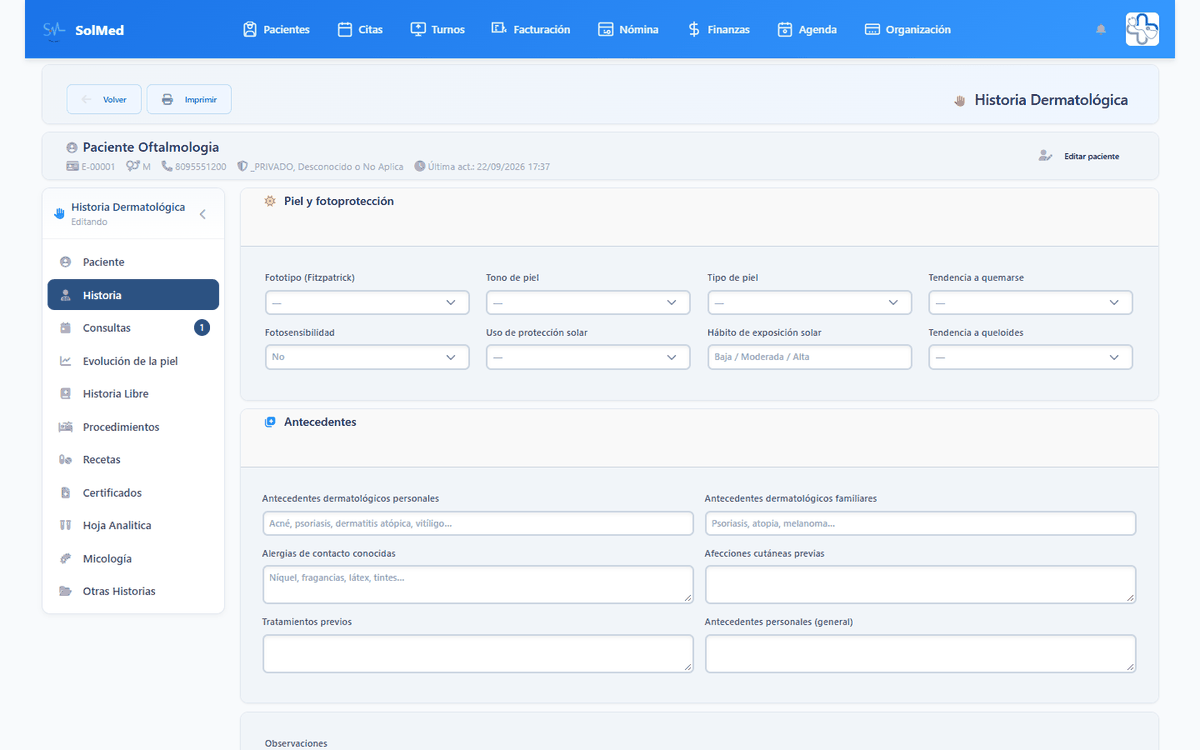Click the Alergias de contacto conocidas textarea
This screenshot has height=750, width=1200.
tap(478, 584)
